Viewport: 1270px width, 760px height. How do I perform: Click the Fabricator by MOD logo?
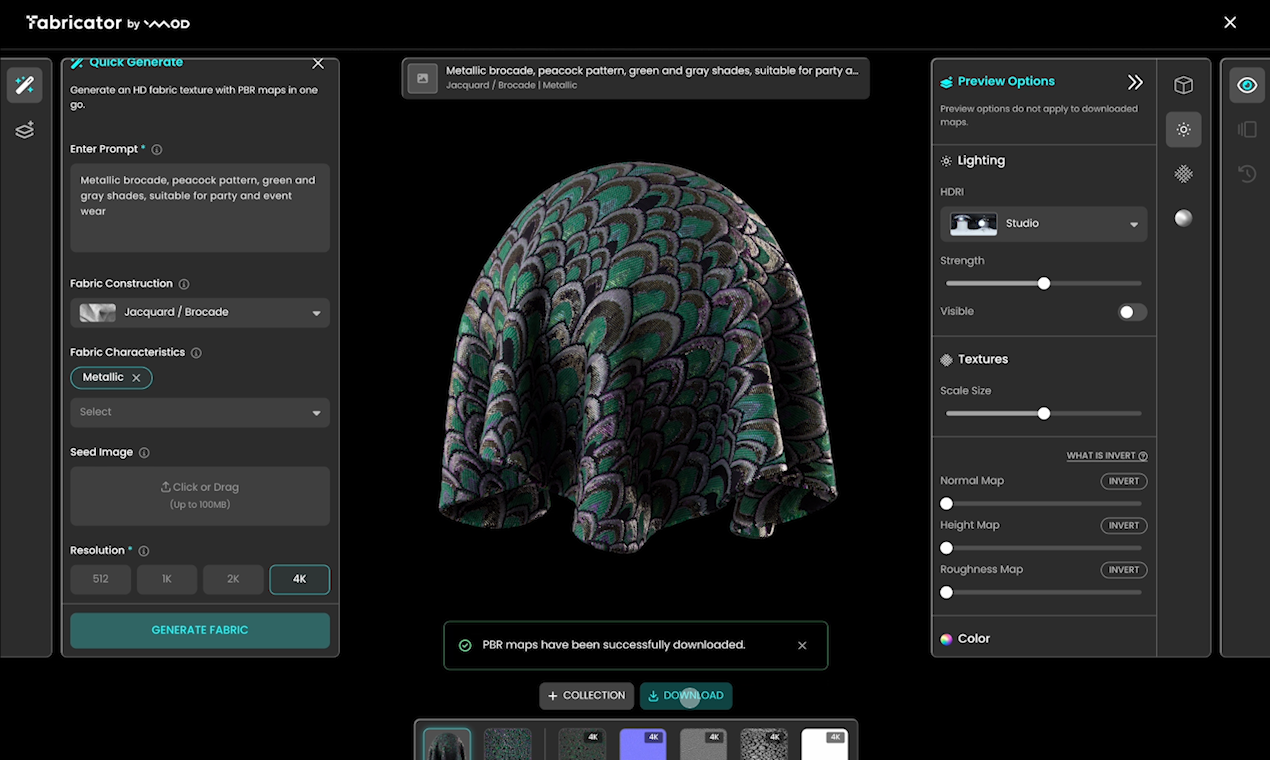pyautogui.click(x=108, y=22)
